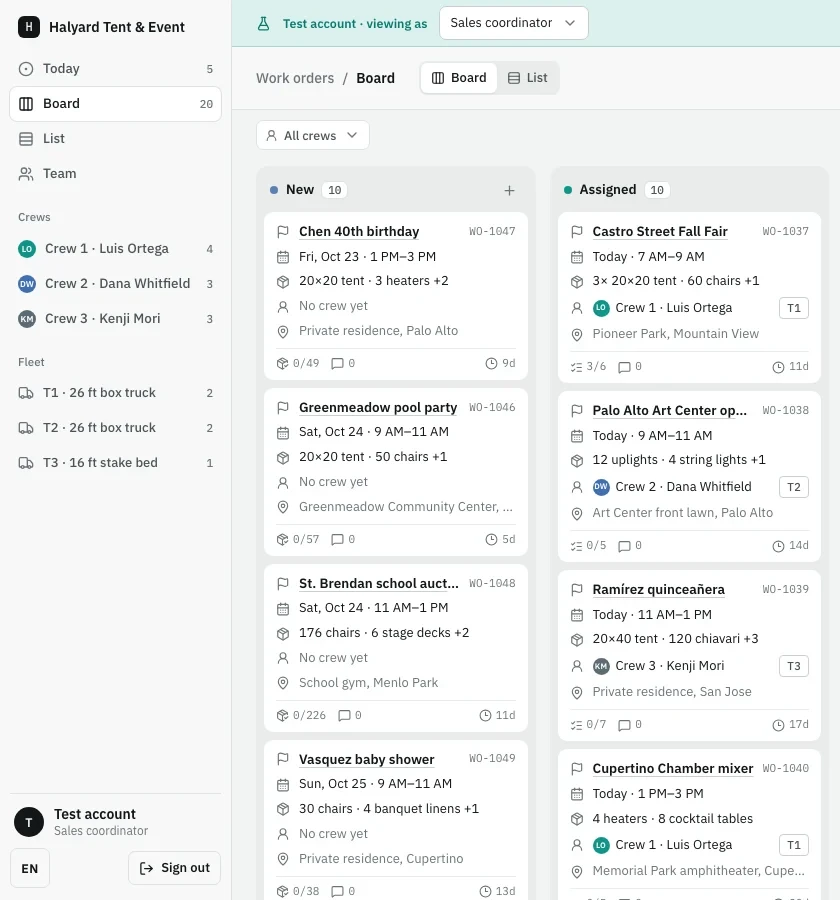840x900 pixels.
Task: Open Cupertino Chamber mixer work order
Action: 672,769
